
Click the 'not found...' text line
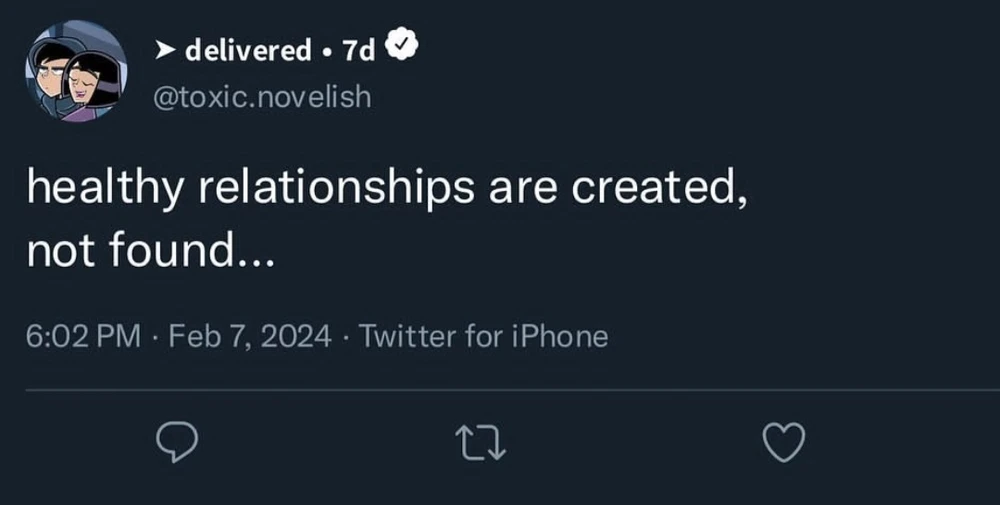coord(151,251)
